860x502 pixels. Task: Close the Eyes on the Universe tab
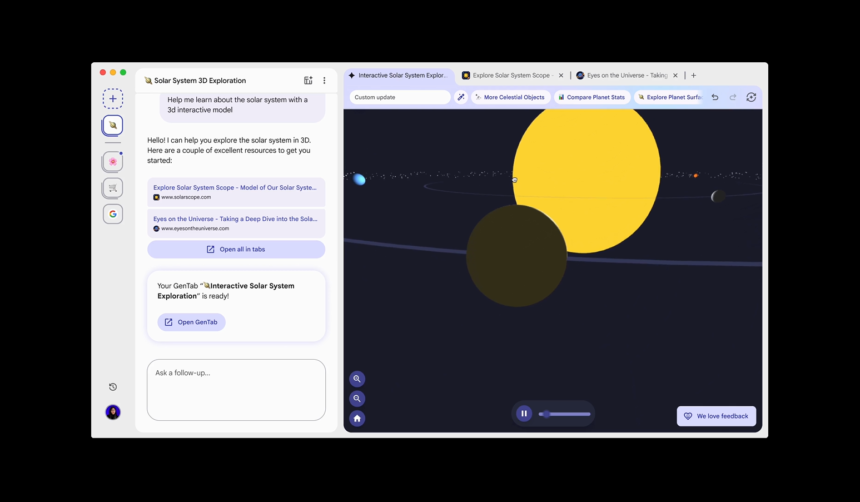click(x=675, y=76)
